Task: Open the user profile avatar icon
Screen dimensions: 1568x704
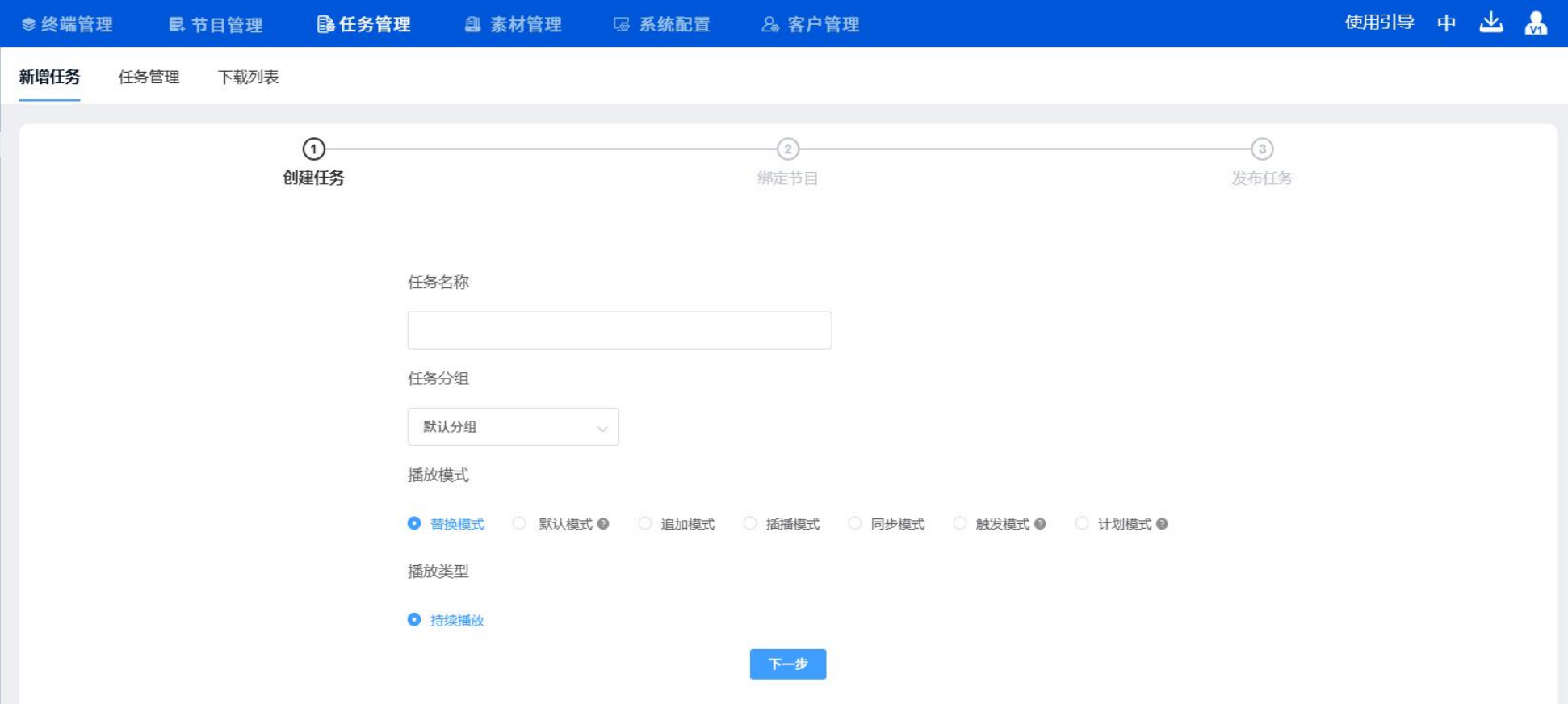Action: 1535,23
